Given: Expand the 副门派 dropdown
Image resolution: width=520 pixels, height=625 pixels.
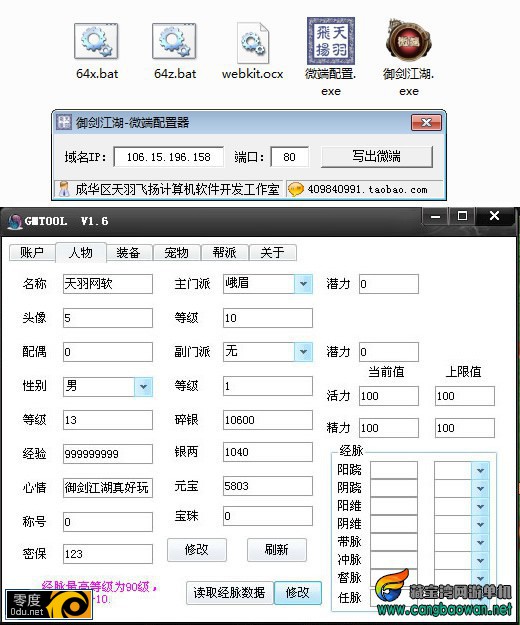Looking at the screenshot, I should coord(303,352).
